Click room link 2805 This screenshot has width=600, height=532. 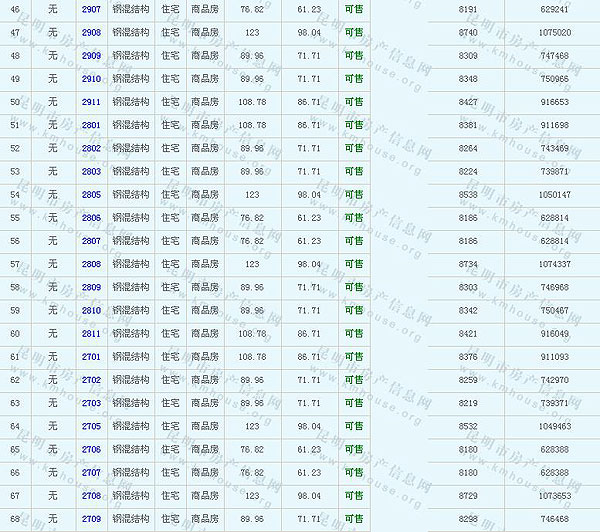tap(91, 194)
